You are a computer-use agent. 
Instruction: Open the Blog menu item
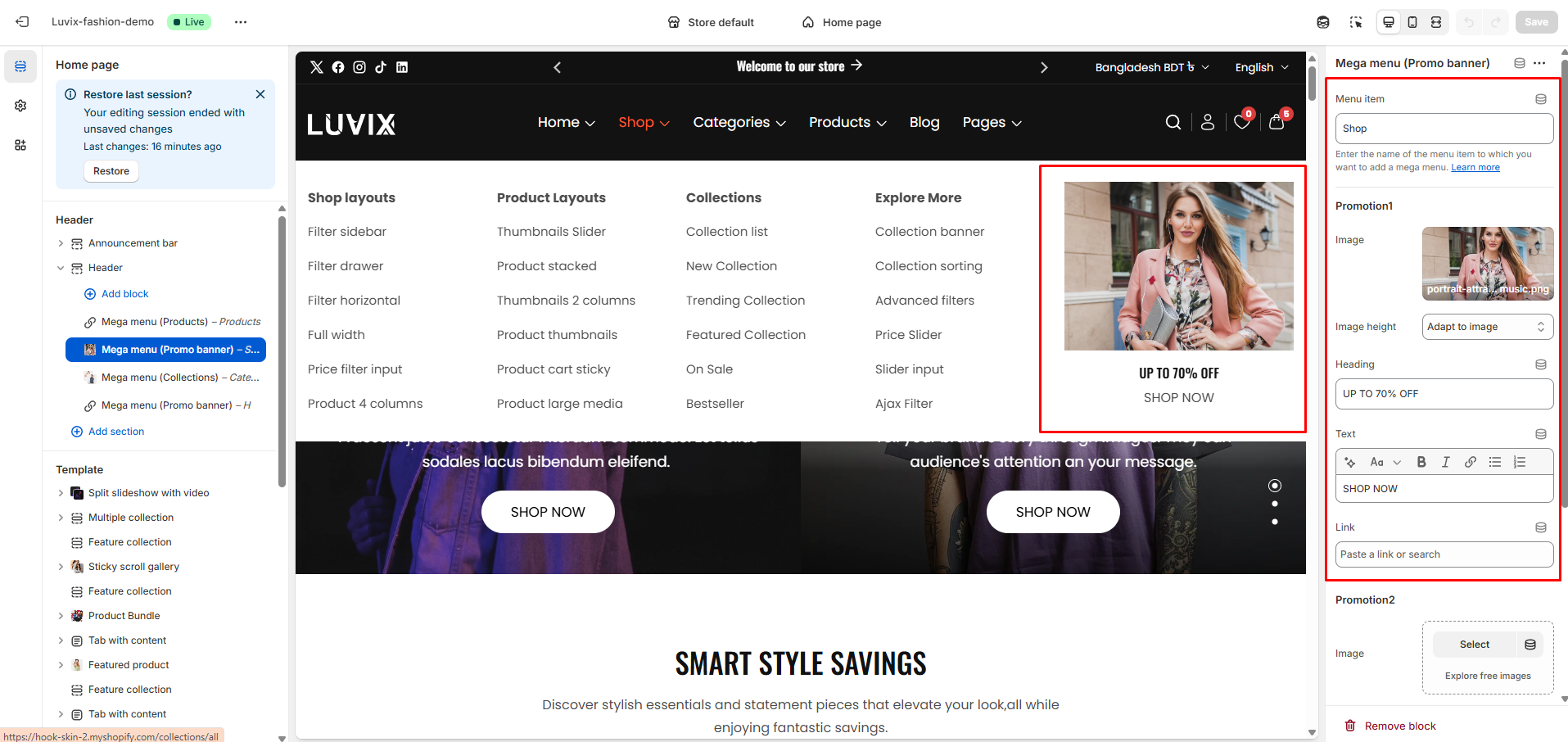(924, 123)
